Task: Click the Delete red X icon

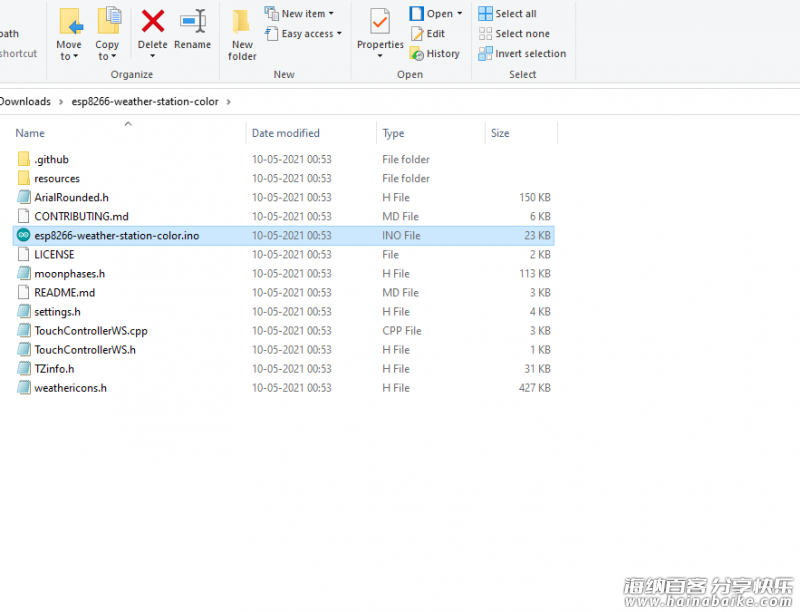Action: point(152,21)
